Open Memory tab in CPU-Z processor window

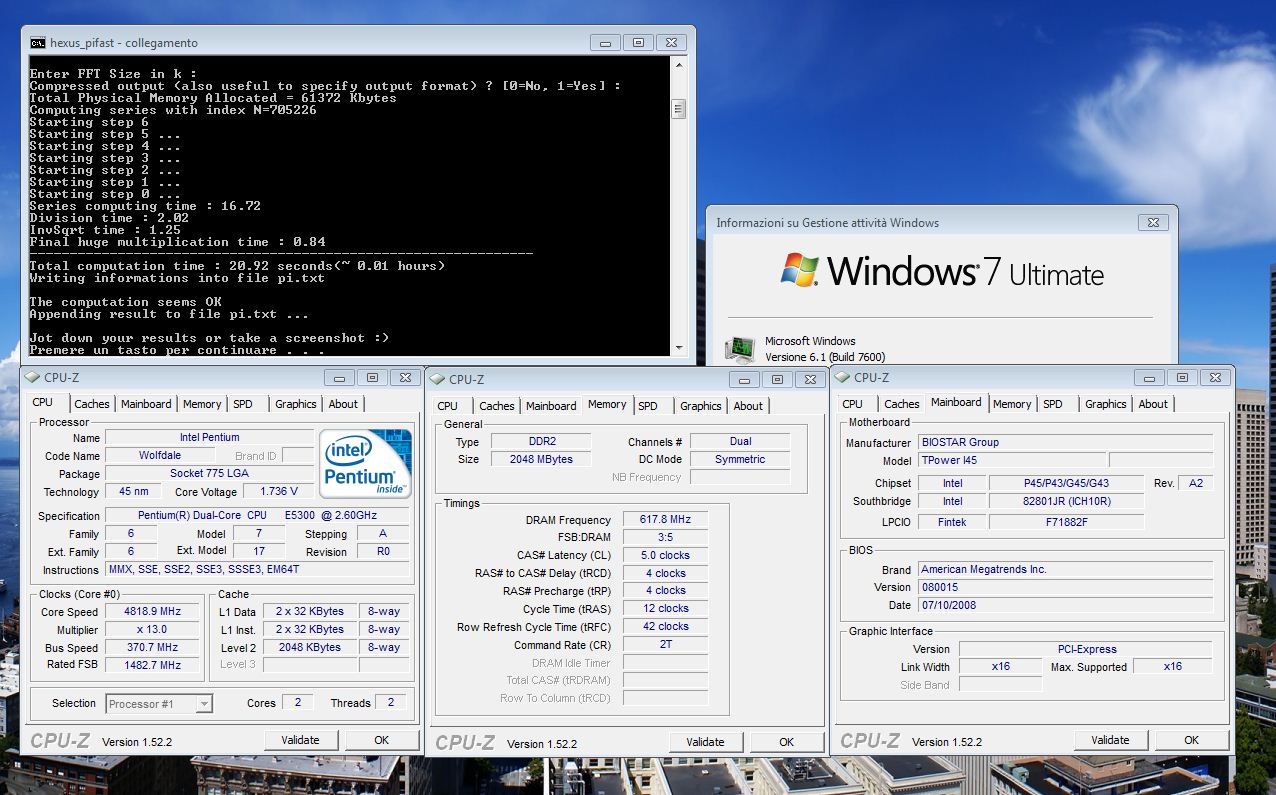click(x=202, y=404)
